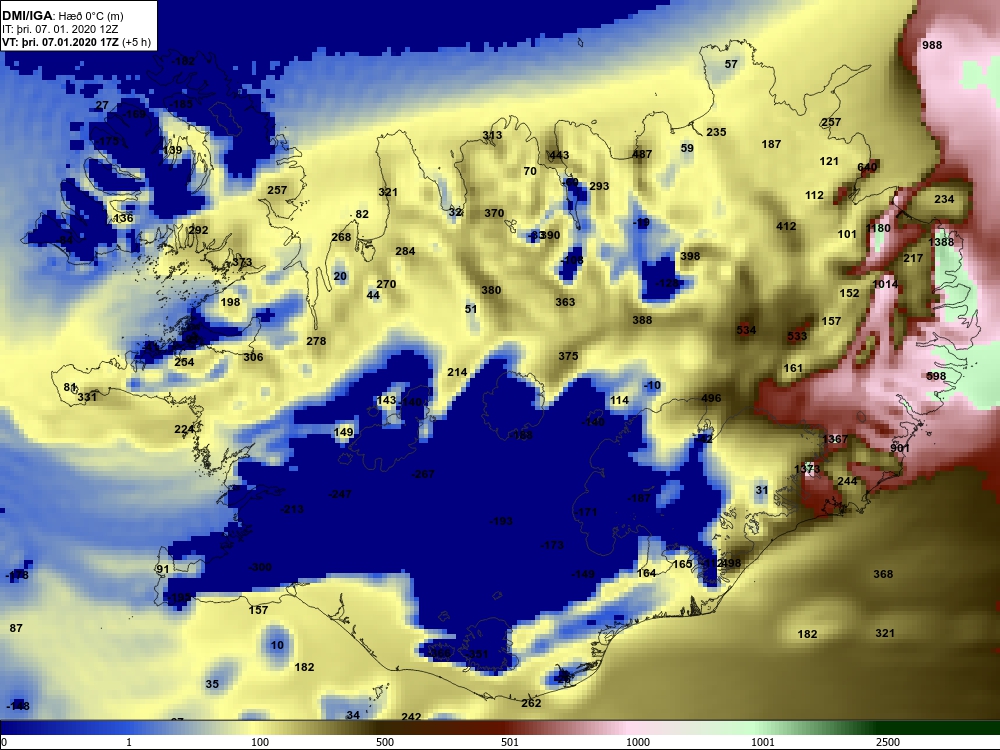The height and width of the screenshot is (750, 1000).
Task: Click the negative value -247
Action: [x=340, y=494]
